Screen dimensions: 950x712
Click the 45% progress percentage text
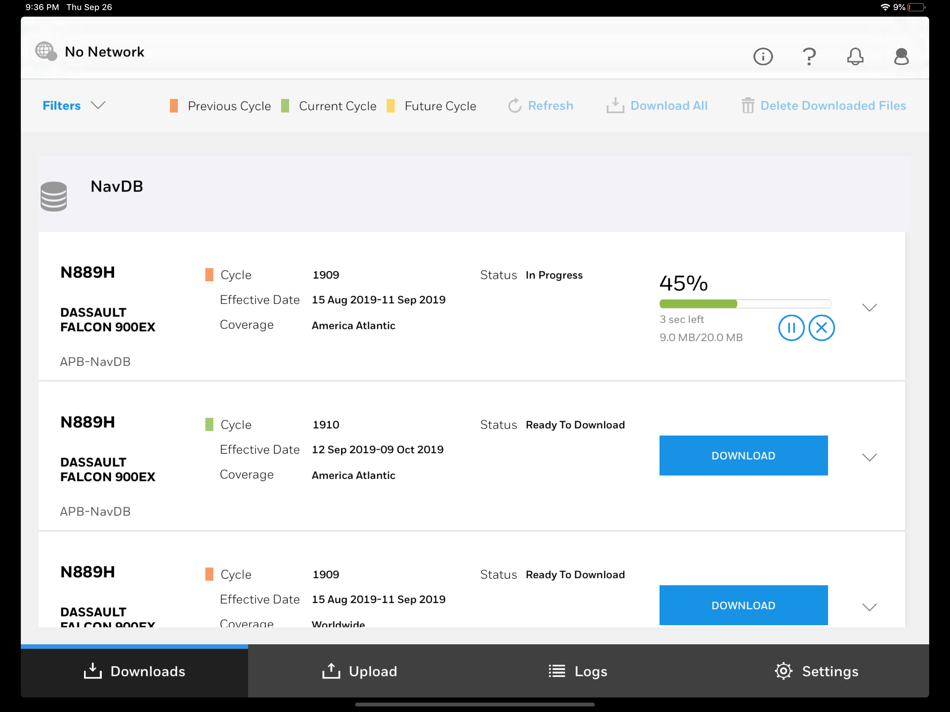(683, 283)
